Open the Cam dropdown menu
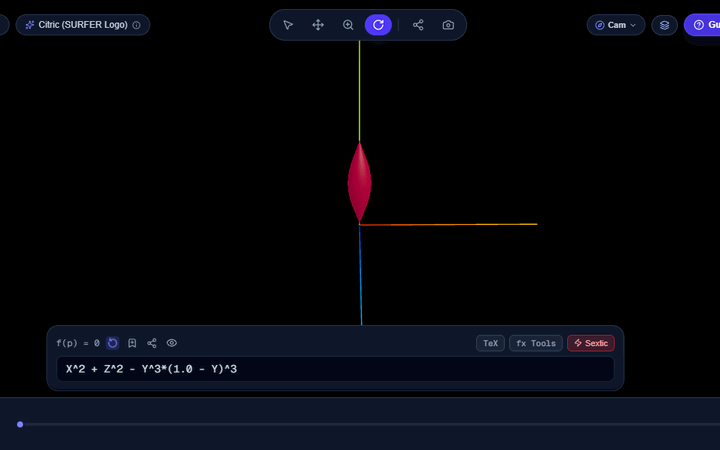Image resolution: width=720 pixels, height=450 pixels. tap(616, 25)
